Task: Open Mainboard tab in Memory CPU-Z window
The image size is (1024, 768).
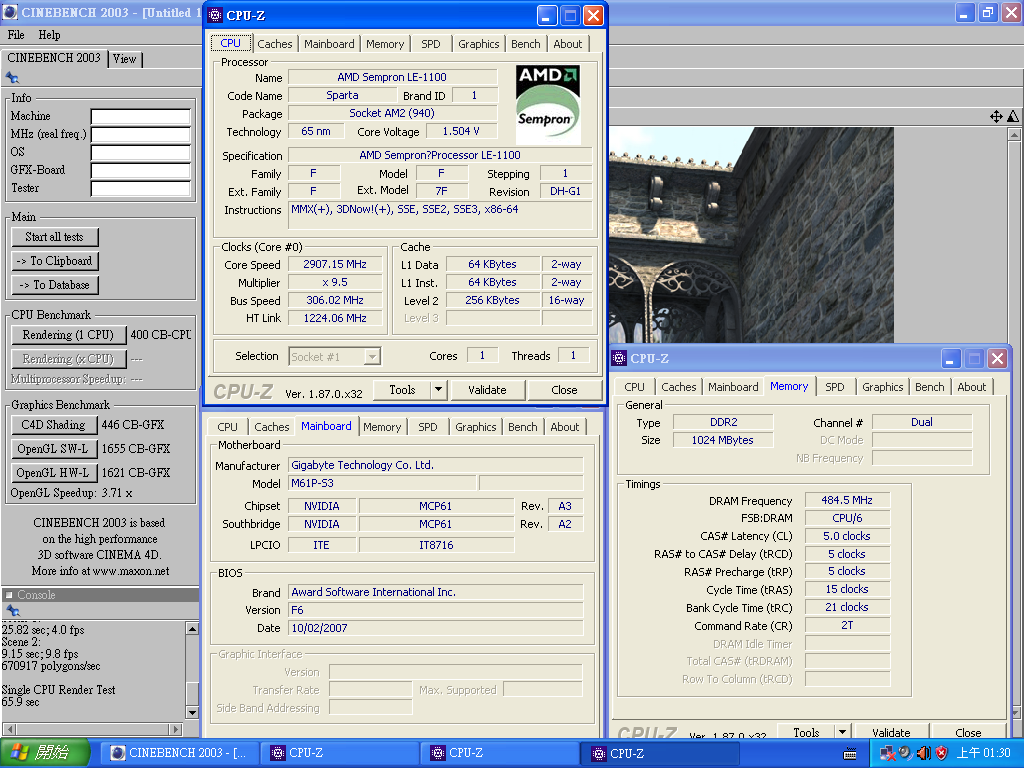Action: pos(733,387)
